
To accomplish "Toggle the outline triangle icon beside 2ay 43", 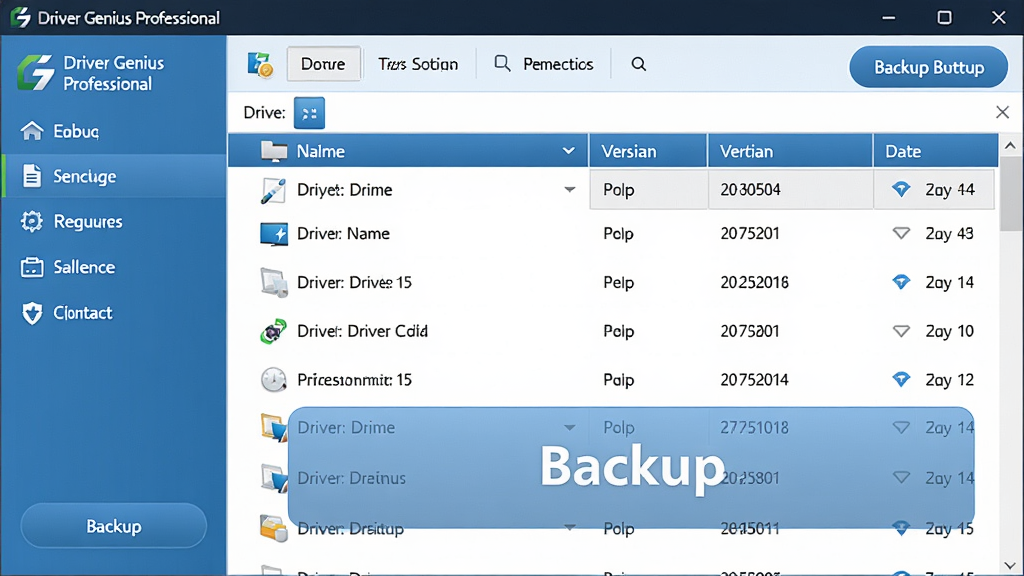I will click(901, 233).
